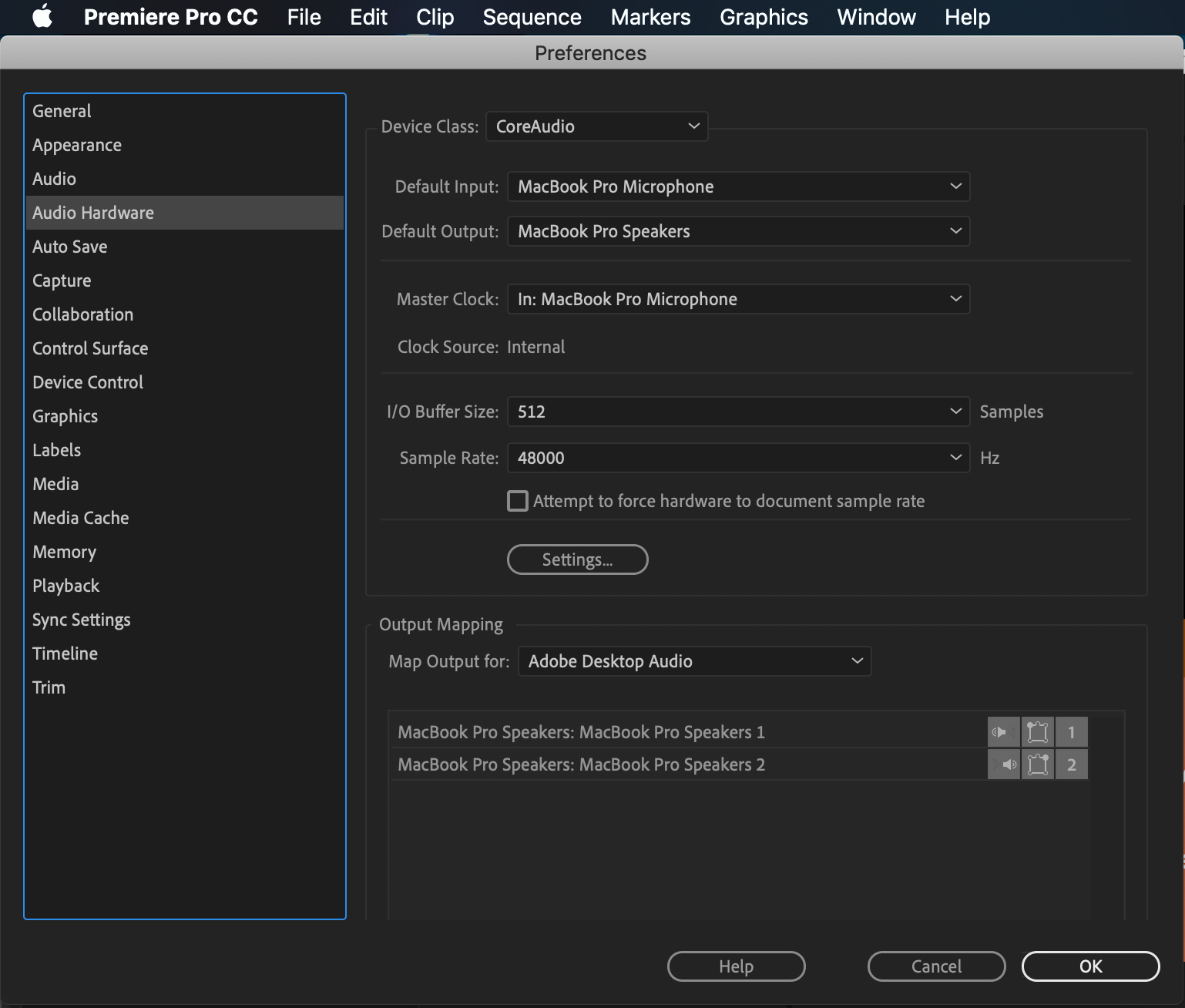Open the Clip menu
1185x1008 pixels.
[x=435, y=17]
